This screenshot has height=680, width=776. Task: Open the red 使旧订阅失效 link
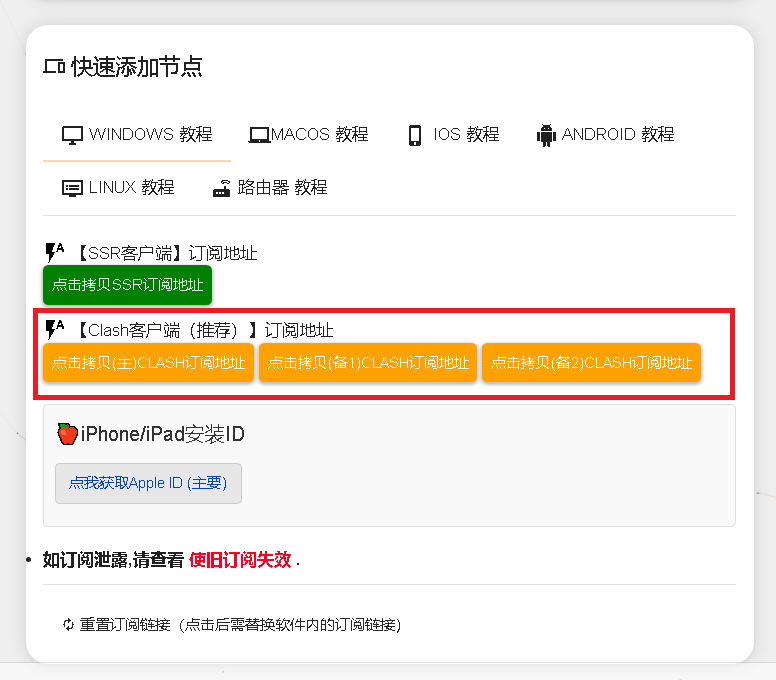pyautogui.click(x=240, y=560)
